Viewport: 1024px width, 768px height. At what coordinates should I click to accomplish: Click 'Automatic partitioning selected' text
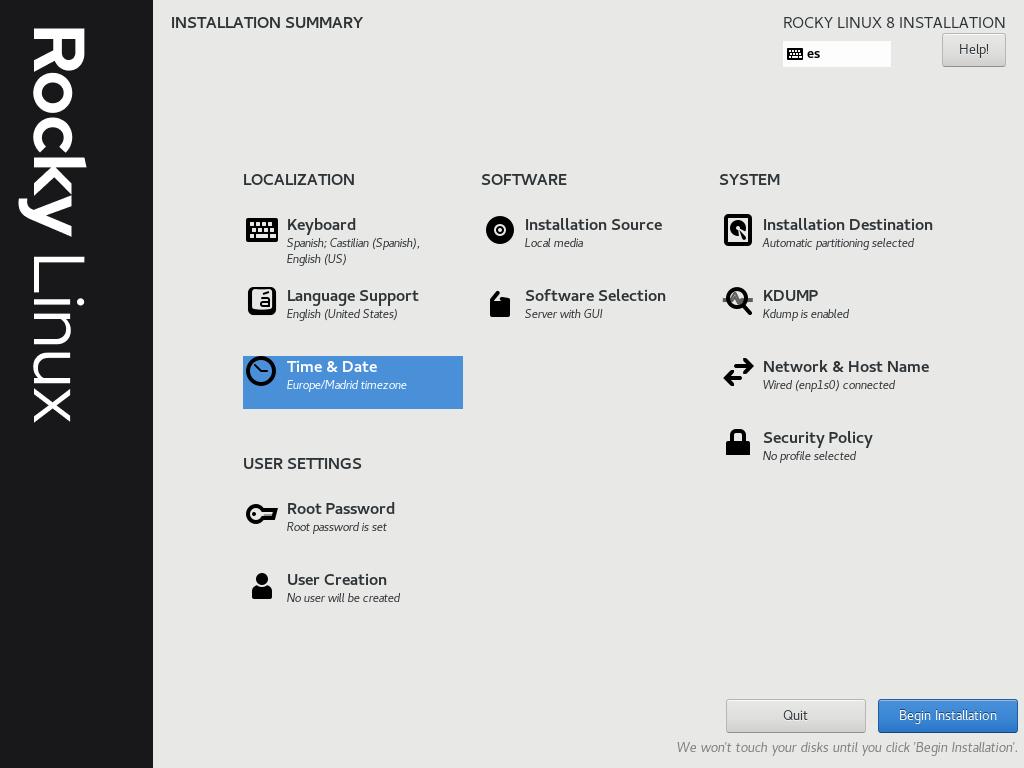click(x=838, y=243)
